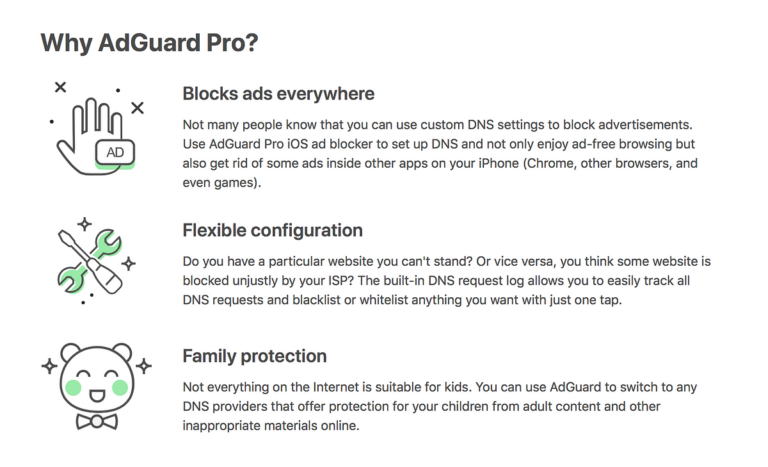This screenshot has height=467, width=768.
Task: Click the AD badge on the hand
Action: click(115, 152)
